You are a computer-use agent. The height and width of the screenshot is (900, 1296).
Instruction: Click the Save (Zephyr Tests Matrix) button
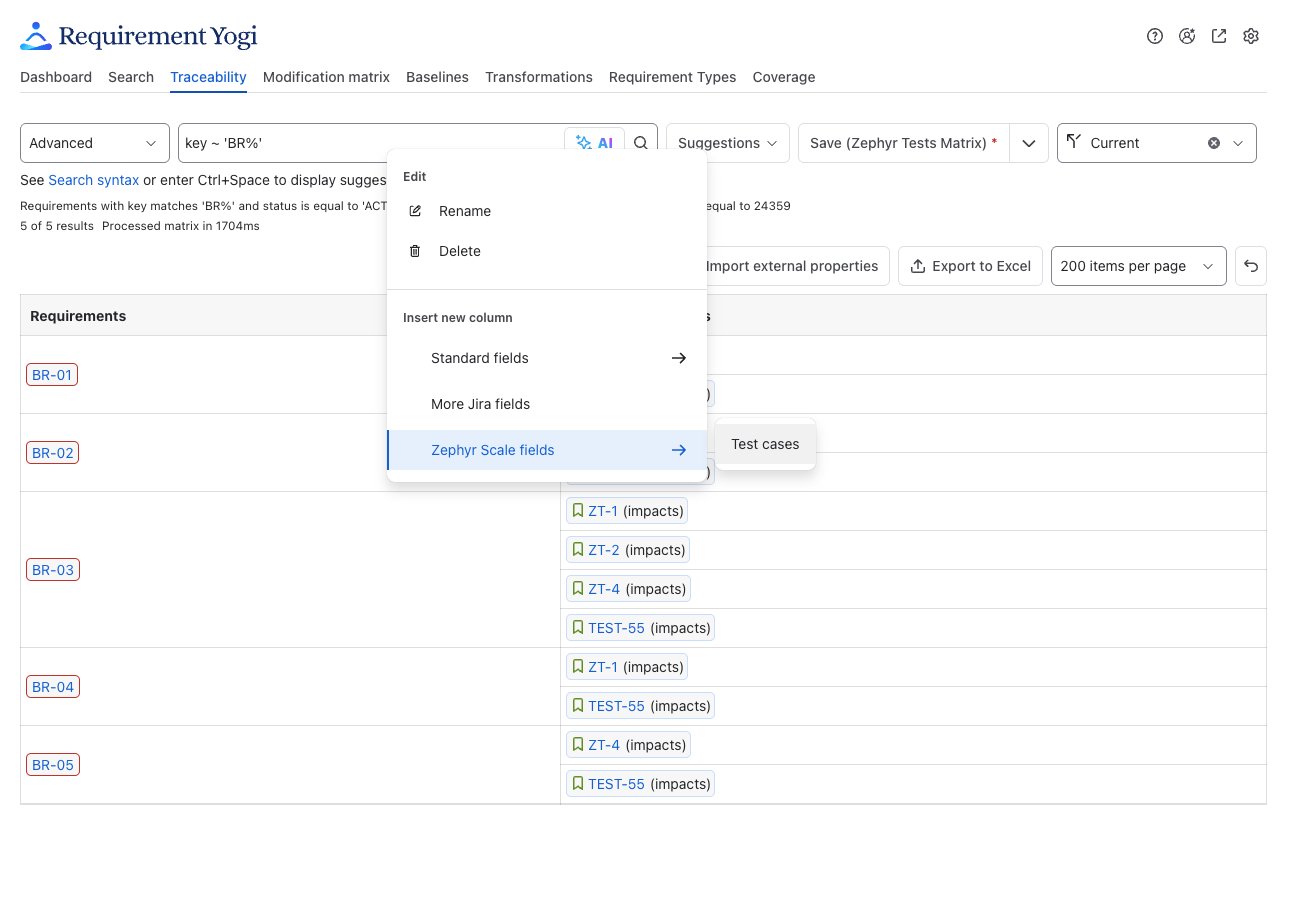click(904, 143)
